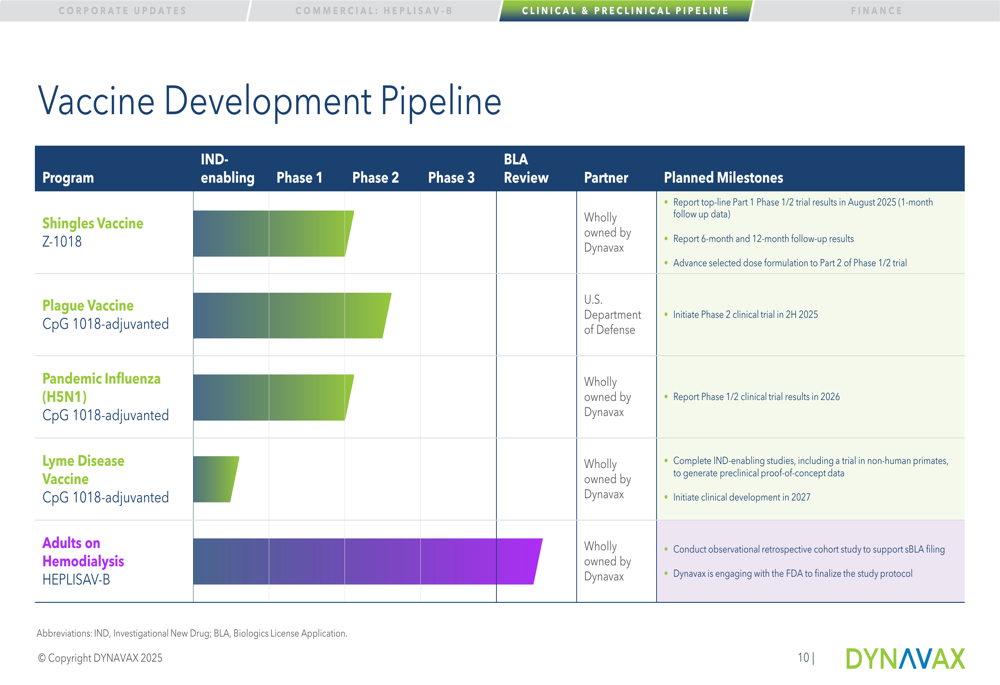The image size is (1000, 685).
Task: Click the Vaccine Development Pipeline title
Action: click(270, 101)
